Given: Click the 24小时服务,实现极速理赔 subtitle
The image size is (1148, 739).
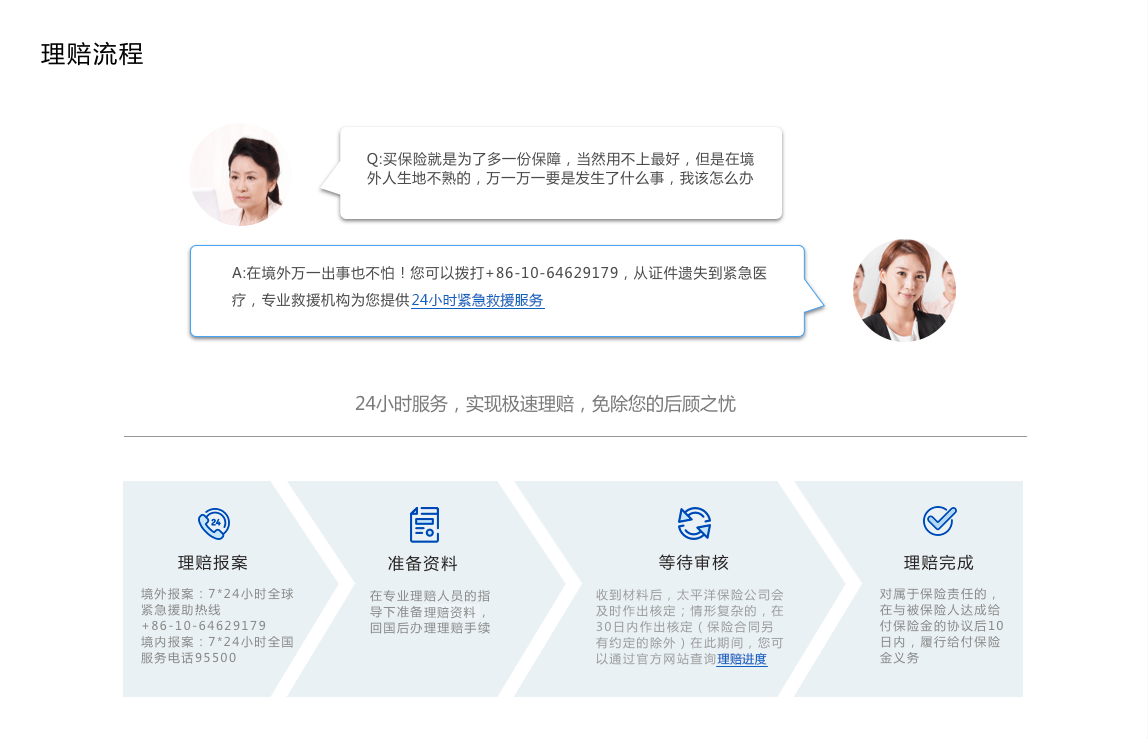Looking at the screenshot, I should (545, 404).
